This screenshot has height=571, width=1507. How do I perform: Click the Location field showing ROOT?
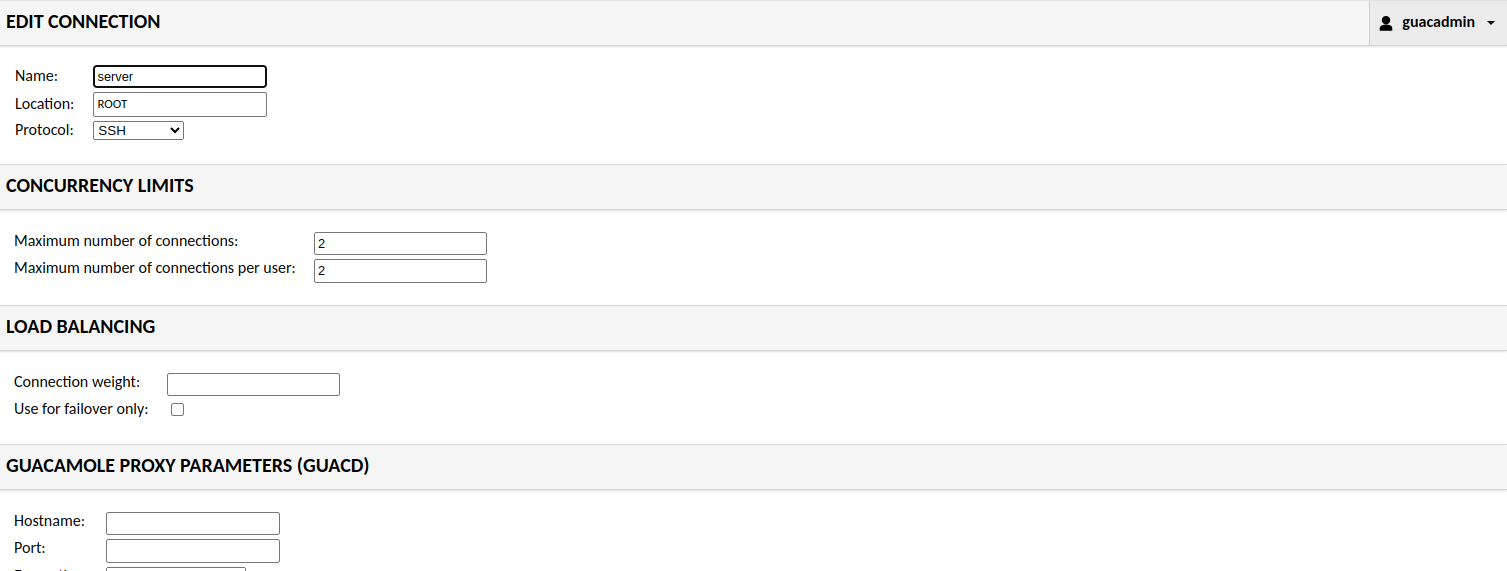180,104
